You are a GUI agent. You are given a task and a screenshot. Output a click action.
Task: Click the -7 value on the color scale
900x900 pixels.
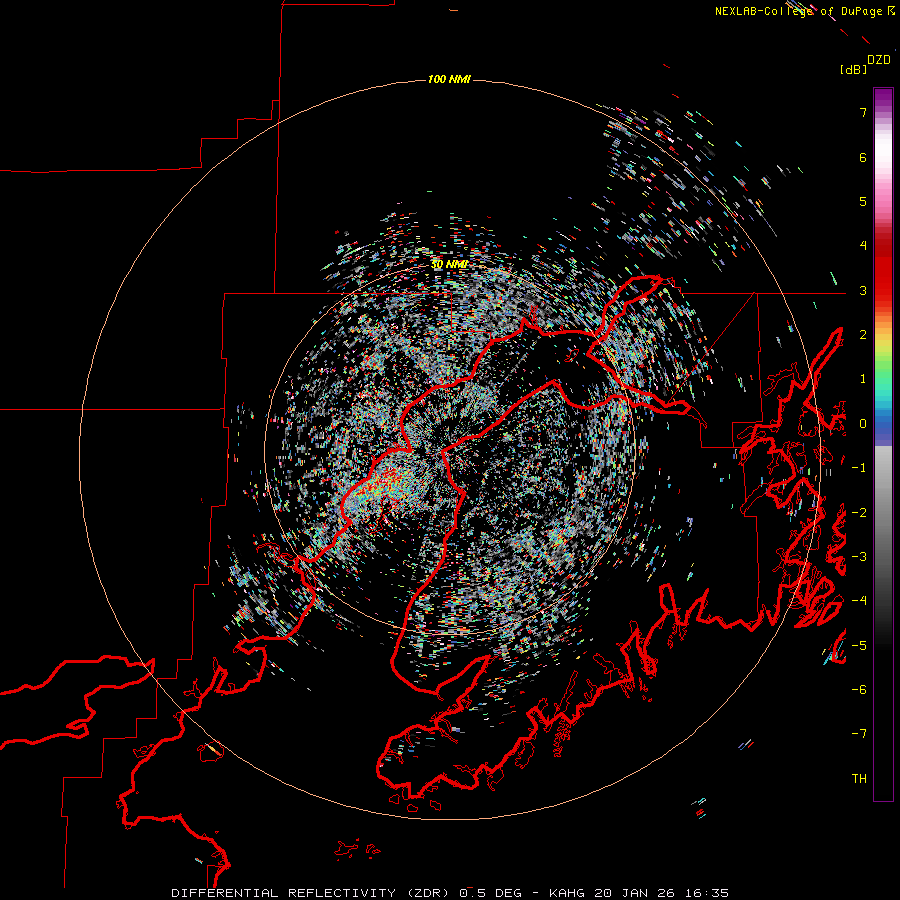point(859,734)
